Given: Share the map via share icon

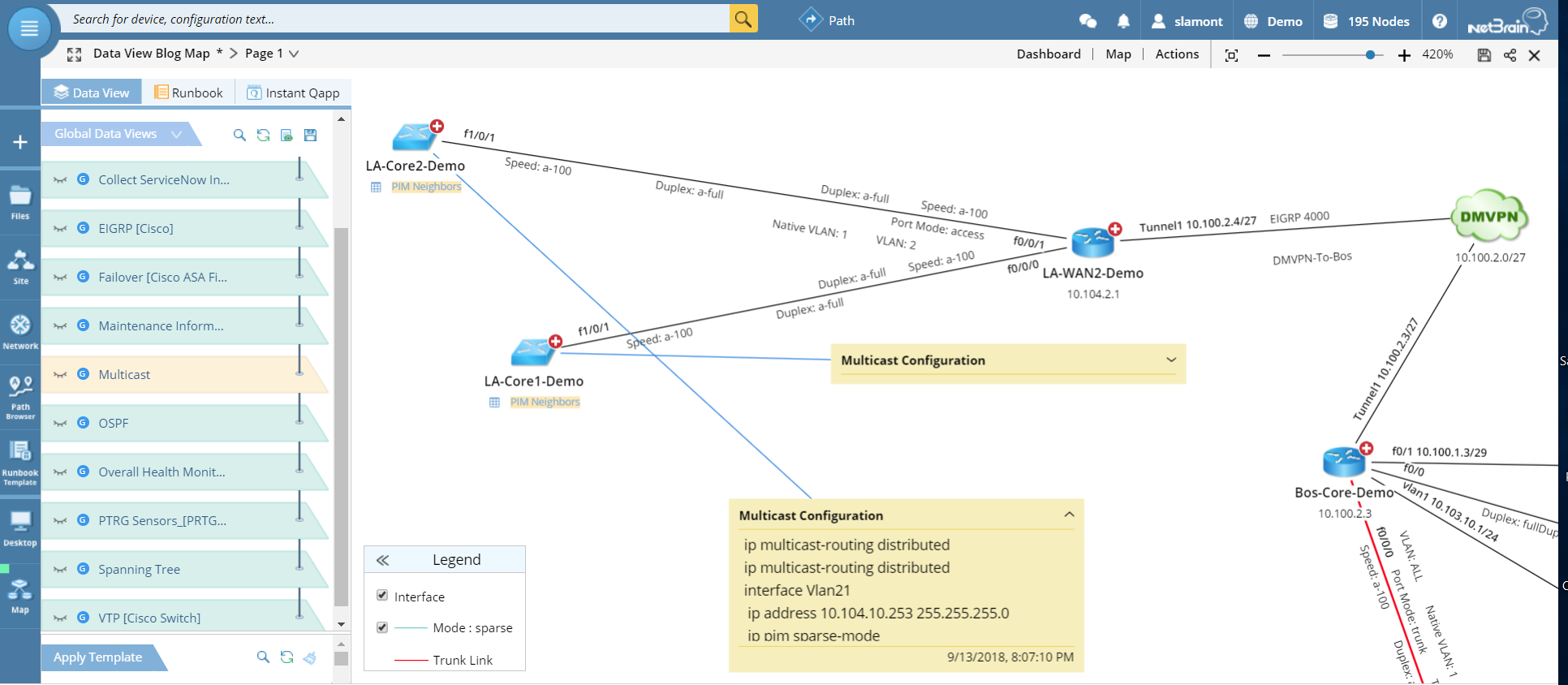Looking at the screenshot, I should 1510,55.
